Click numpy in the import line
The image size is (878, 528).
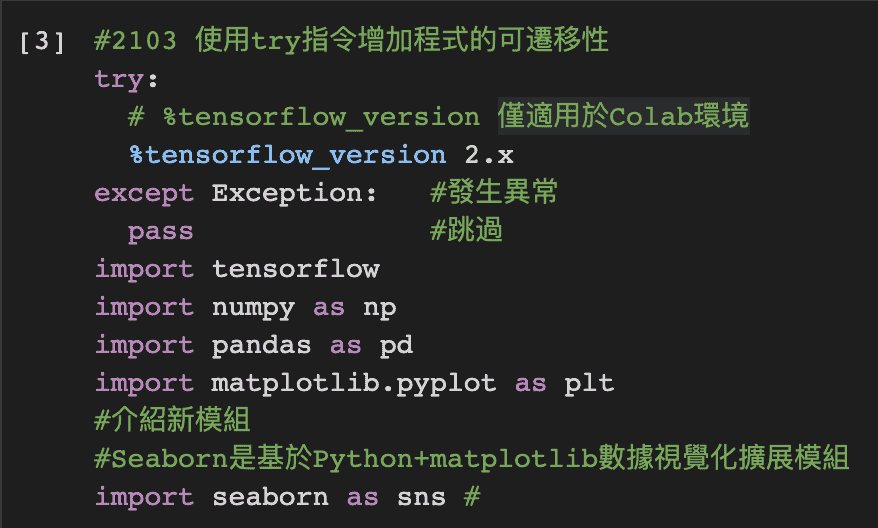[254, 308]
